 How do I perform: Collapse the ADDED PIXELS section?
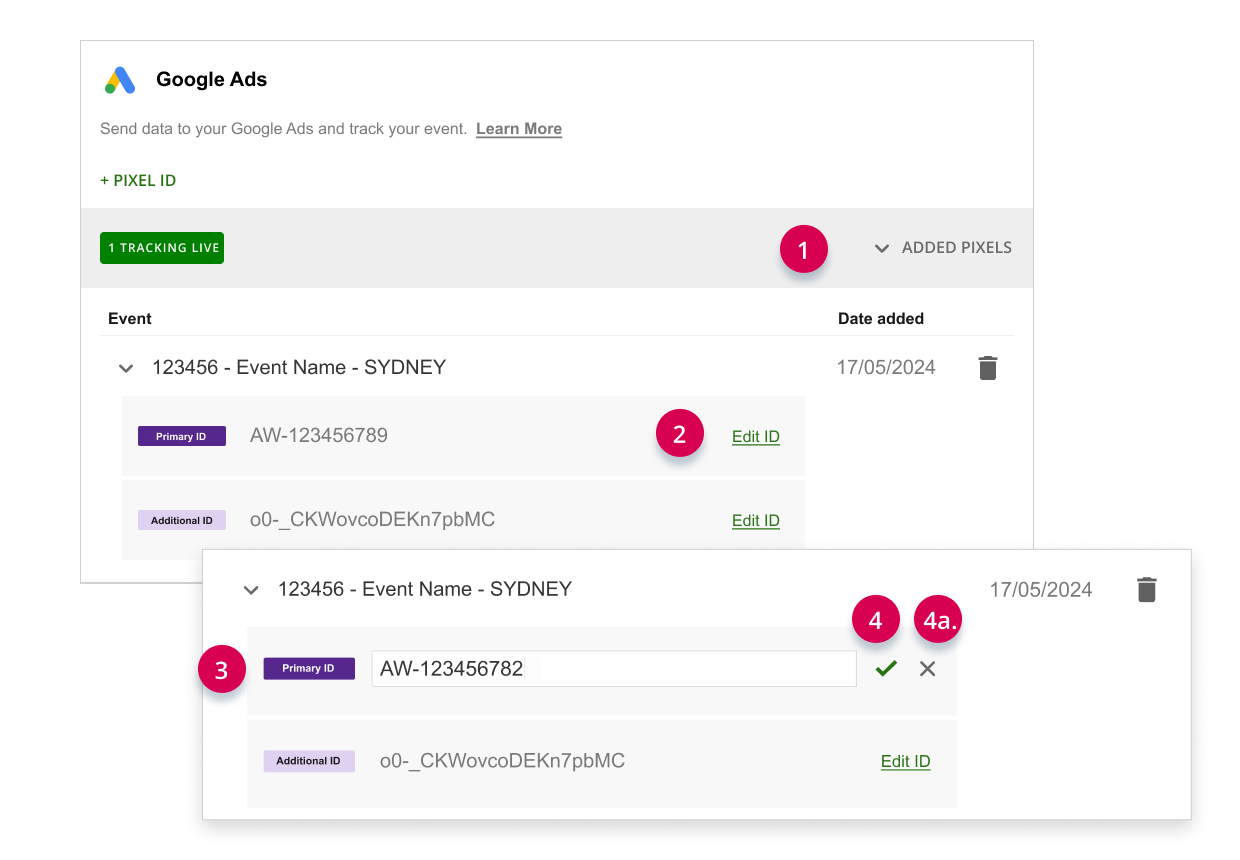[x=943, y=248]
